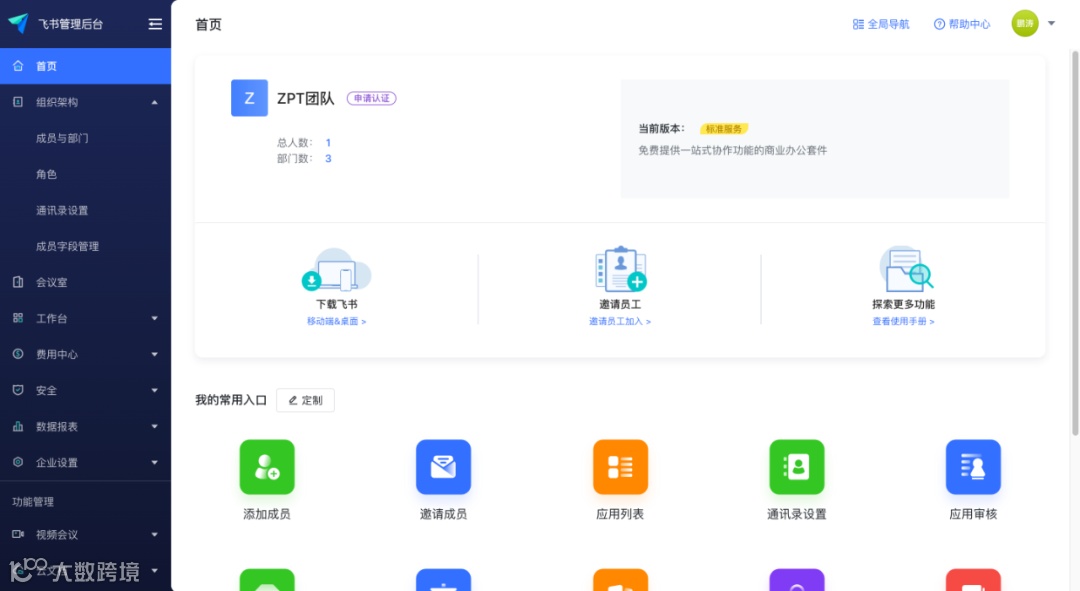Click the 费用中心 coin icon
The width and height of the screenshot is (1080, 591).
tap(18, 354)
